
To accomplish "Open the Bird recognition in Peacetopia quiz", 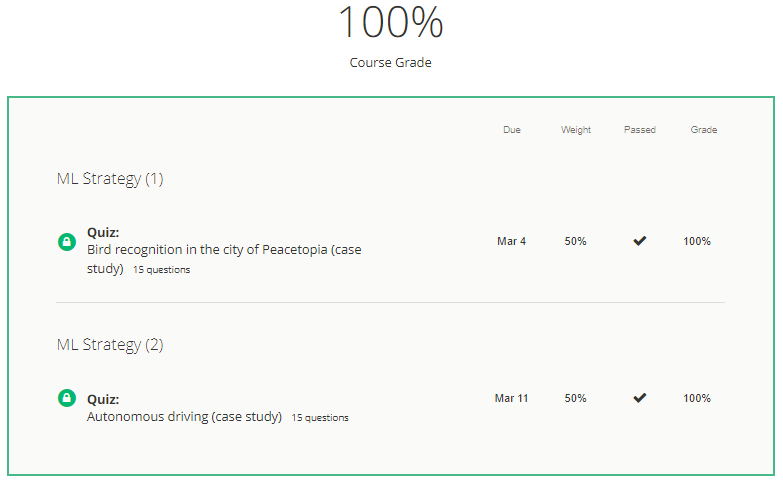I will [x=224, y=250].
